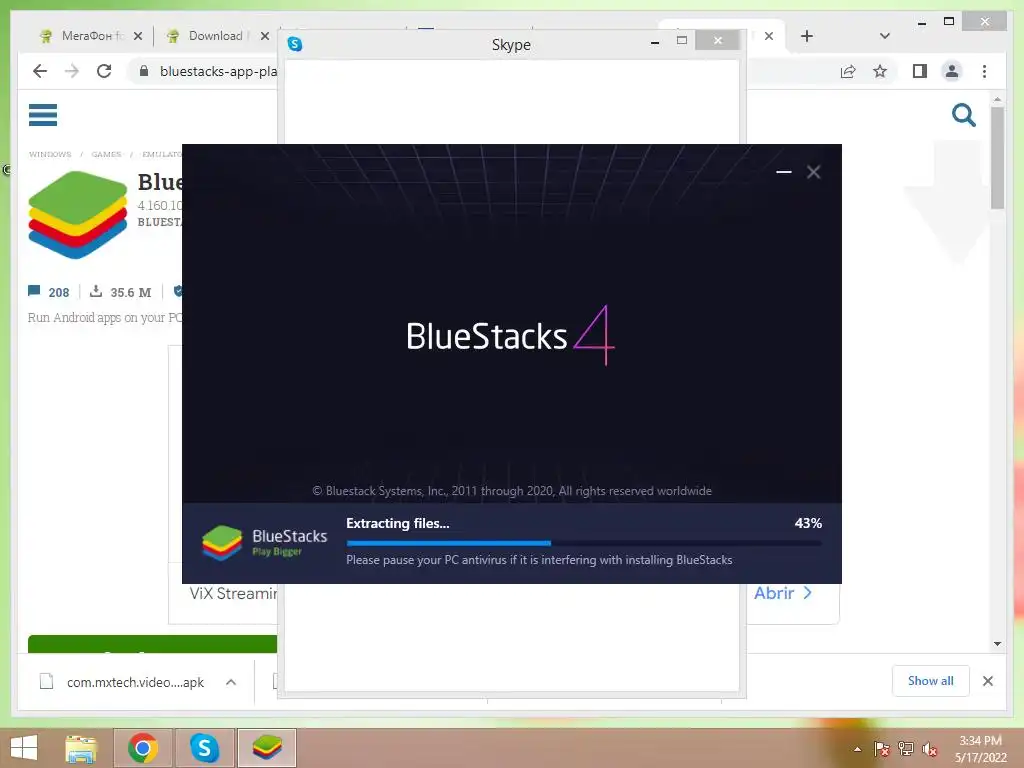The height and width of the screenshot is (768, 1024).
Task: Click GAMES breadcrumb link
Action: 106,154
